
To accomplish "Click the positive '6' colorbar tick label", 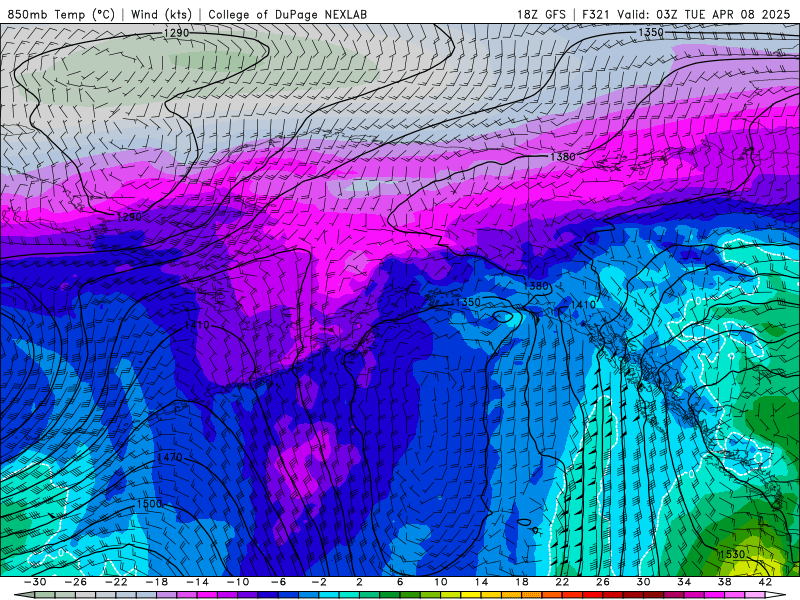I will [400, 582].
